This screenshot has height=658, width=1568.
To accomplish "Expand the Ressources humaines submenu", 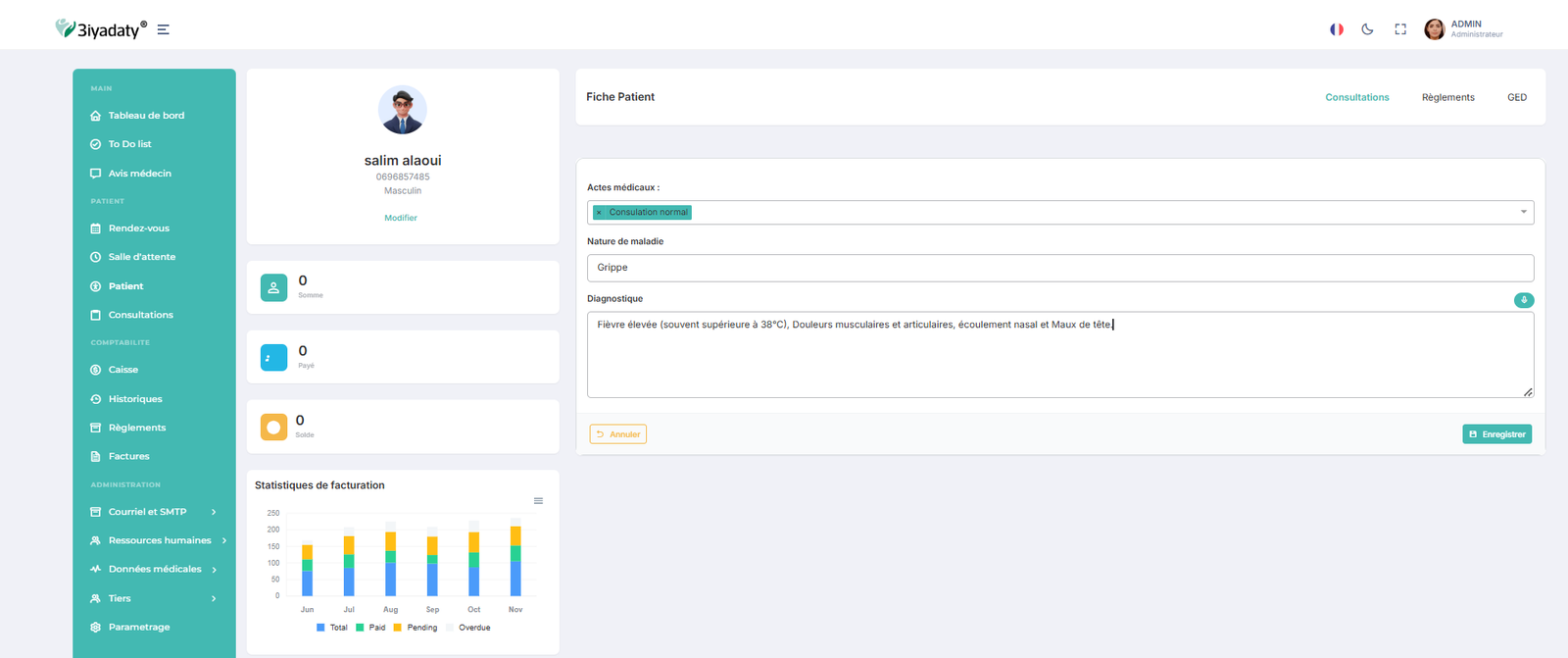I will tap(224, 540).
